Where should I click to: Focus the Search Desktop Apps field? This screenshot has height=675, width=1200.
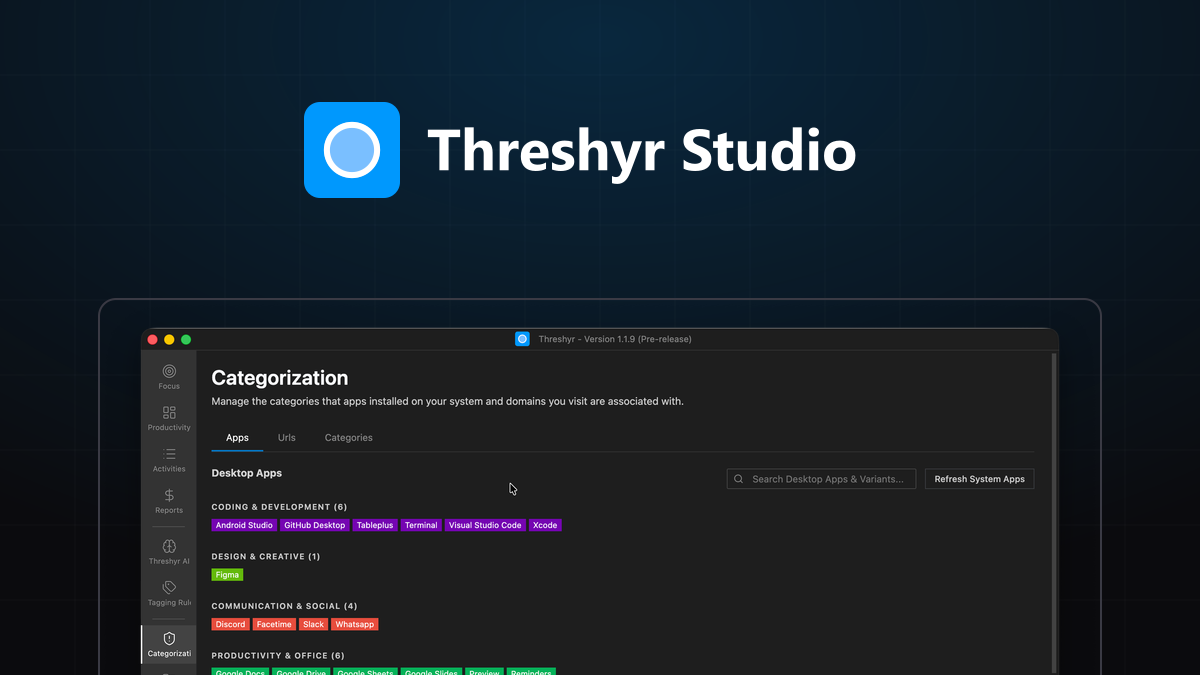[821, 479]
